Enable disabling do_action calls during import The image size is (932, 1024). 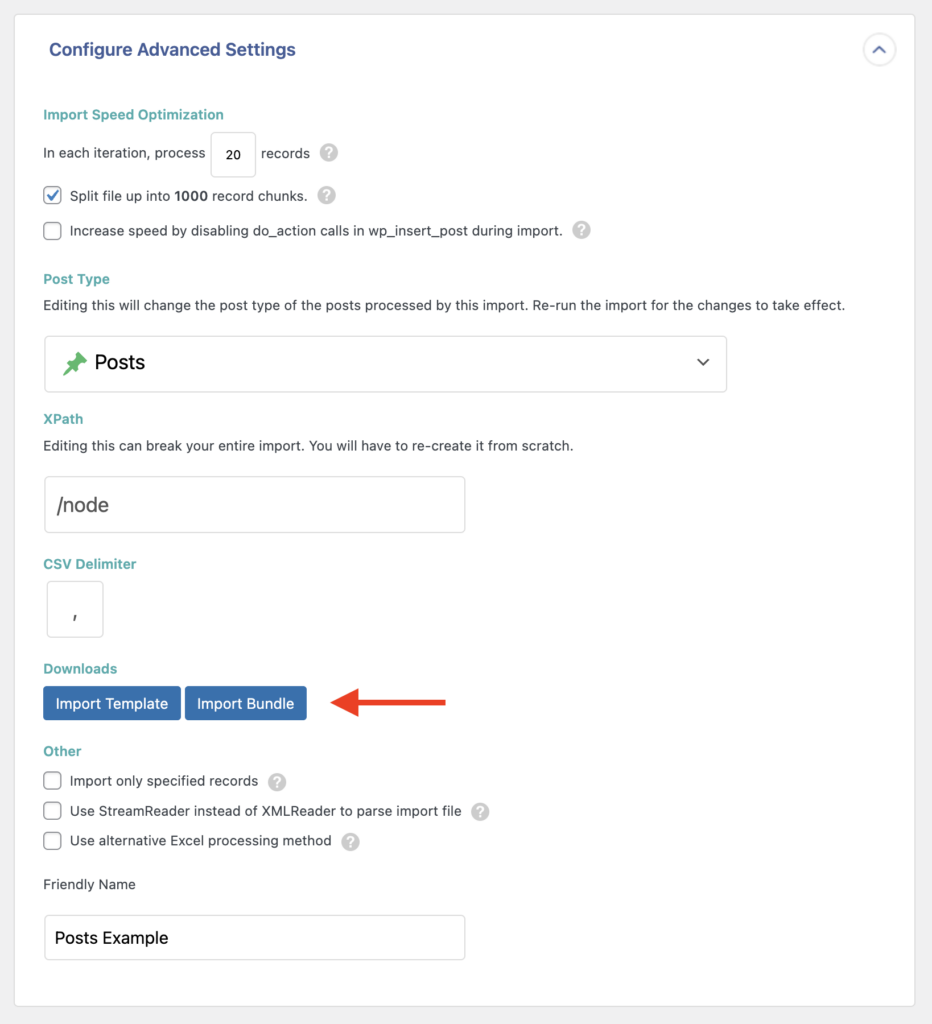pos(52,230)
